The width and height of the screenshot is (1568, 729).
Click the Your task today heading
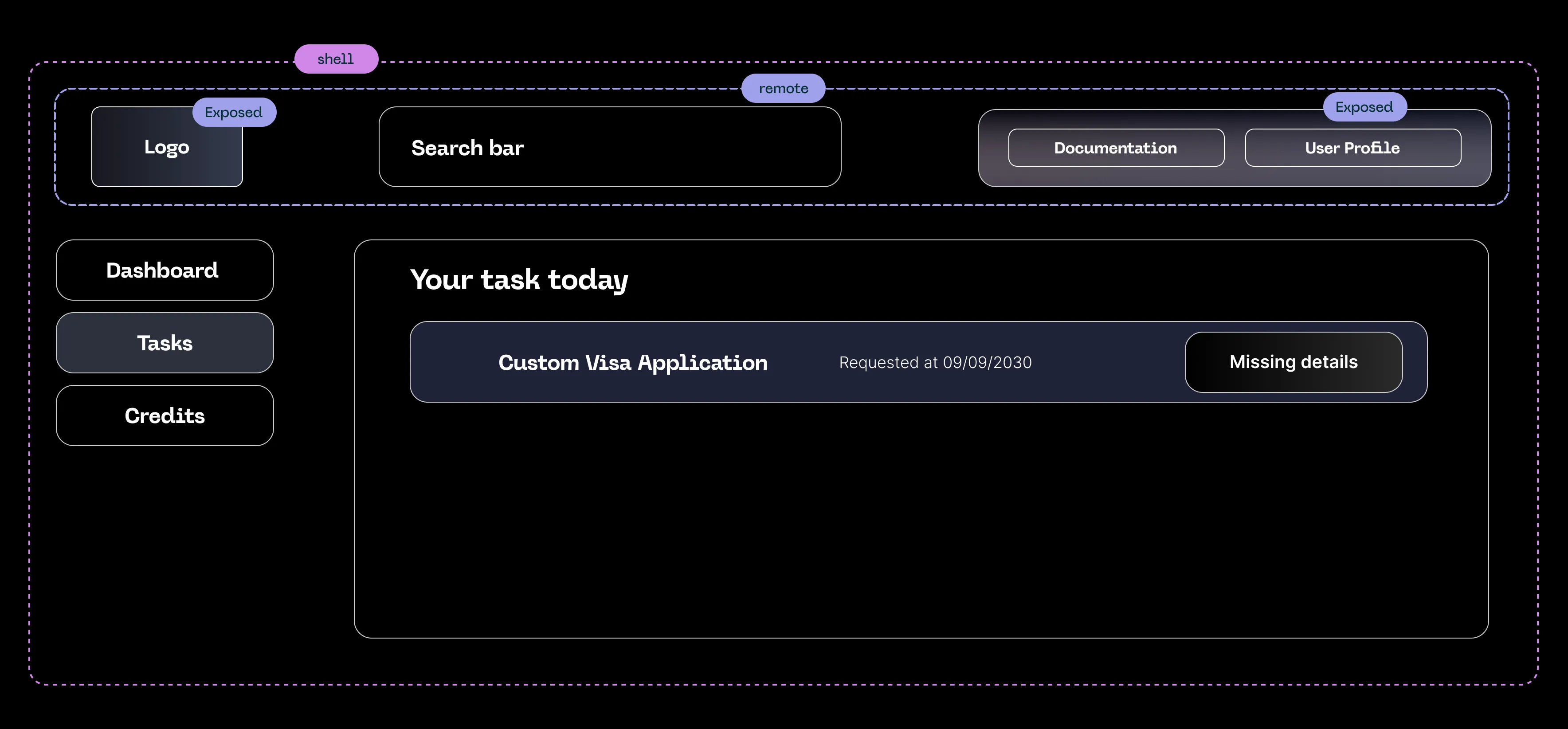(519, 280)
